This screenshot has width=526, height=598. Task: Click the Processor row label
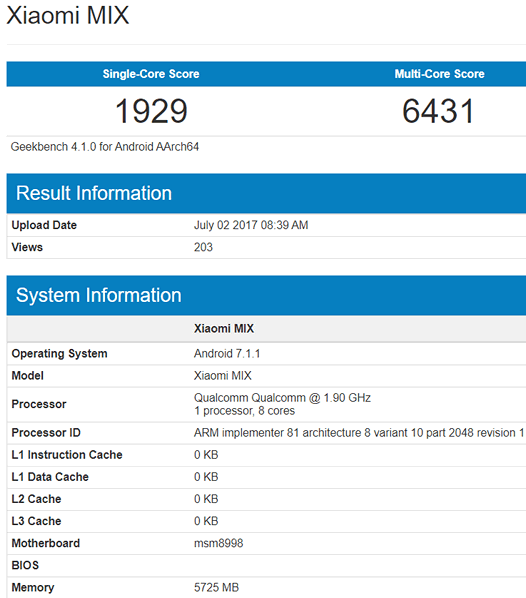pyautogui.click(x=39, y=404)
